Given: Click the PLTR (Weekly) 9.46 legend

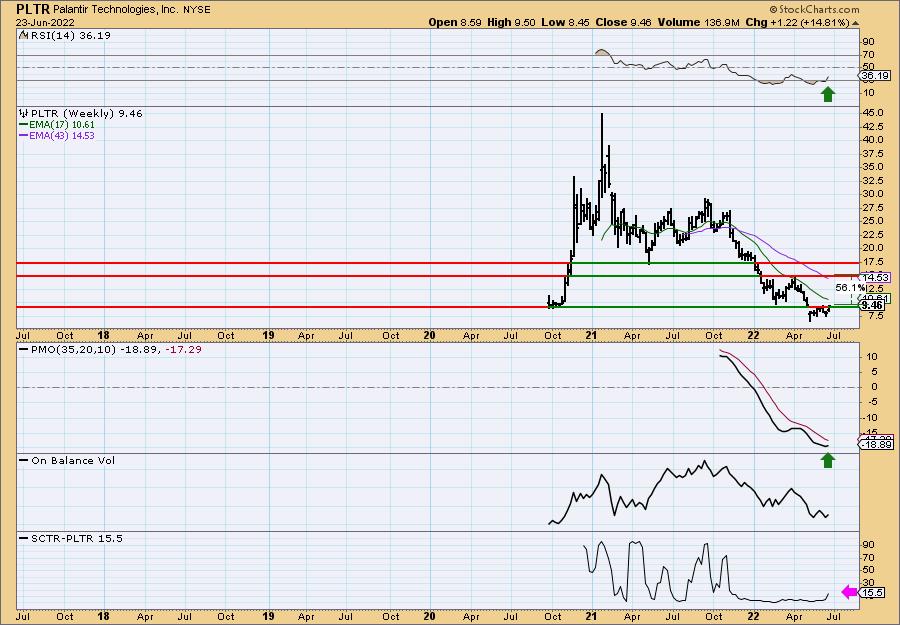Looking at the screenshot, I should pos(86,114).
